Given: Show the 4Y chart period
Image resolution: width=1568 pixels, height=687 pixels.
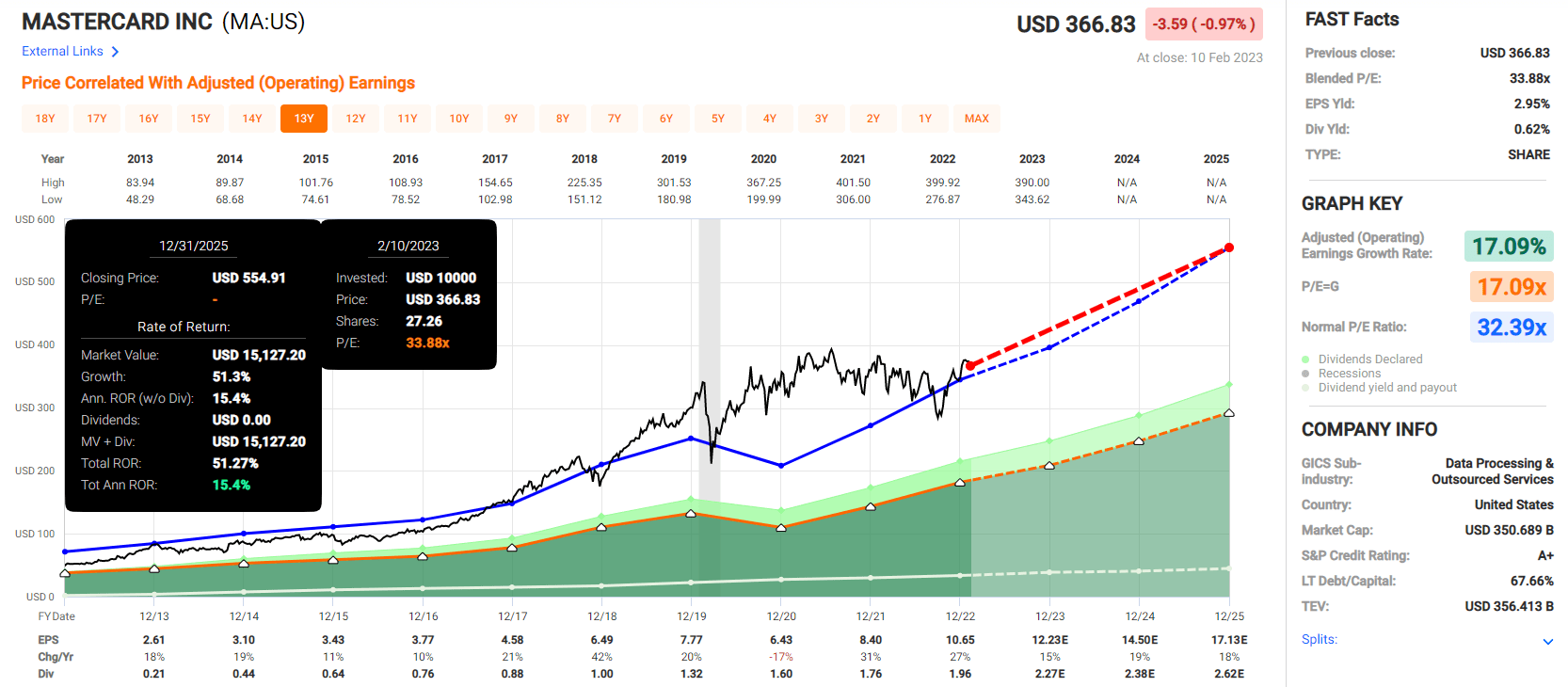Looking at the screenshot, I should (770, 119).
